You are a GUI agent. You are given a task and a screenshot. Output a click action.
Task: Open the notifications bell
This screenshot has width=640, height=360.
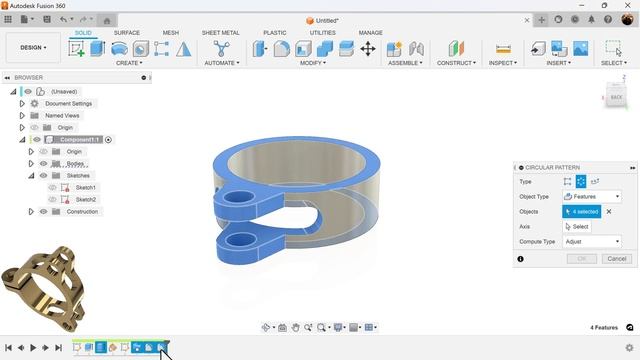[x=591, y=20]
